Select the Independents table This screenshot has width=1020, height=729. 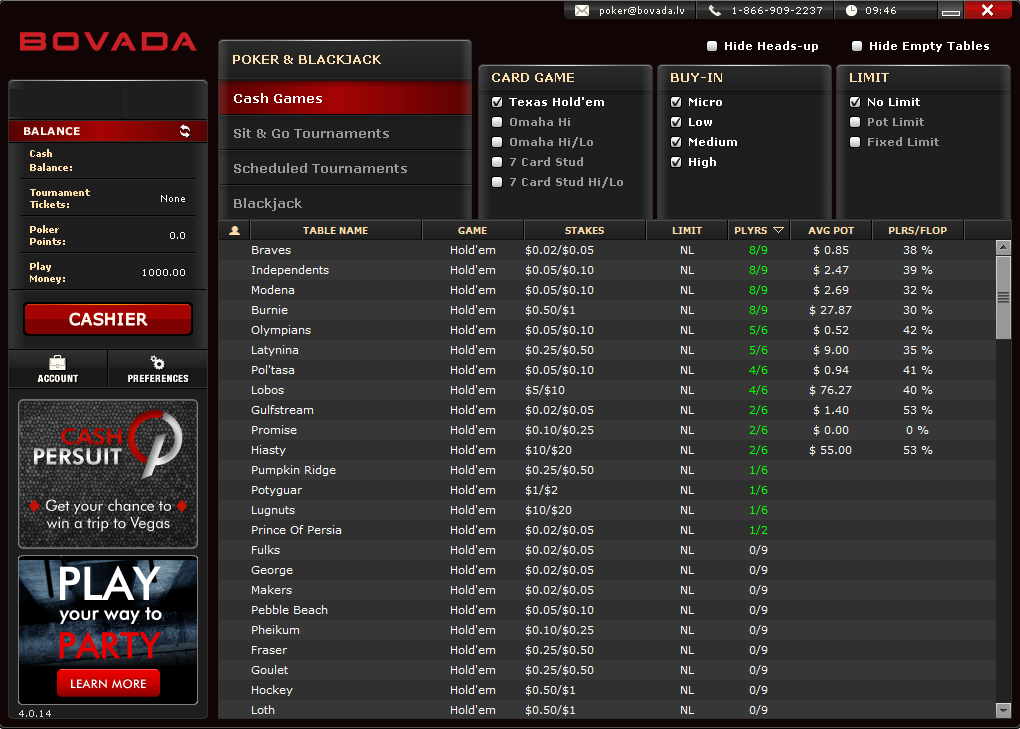tap(606, 270)
